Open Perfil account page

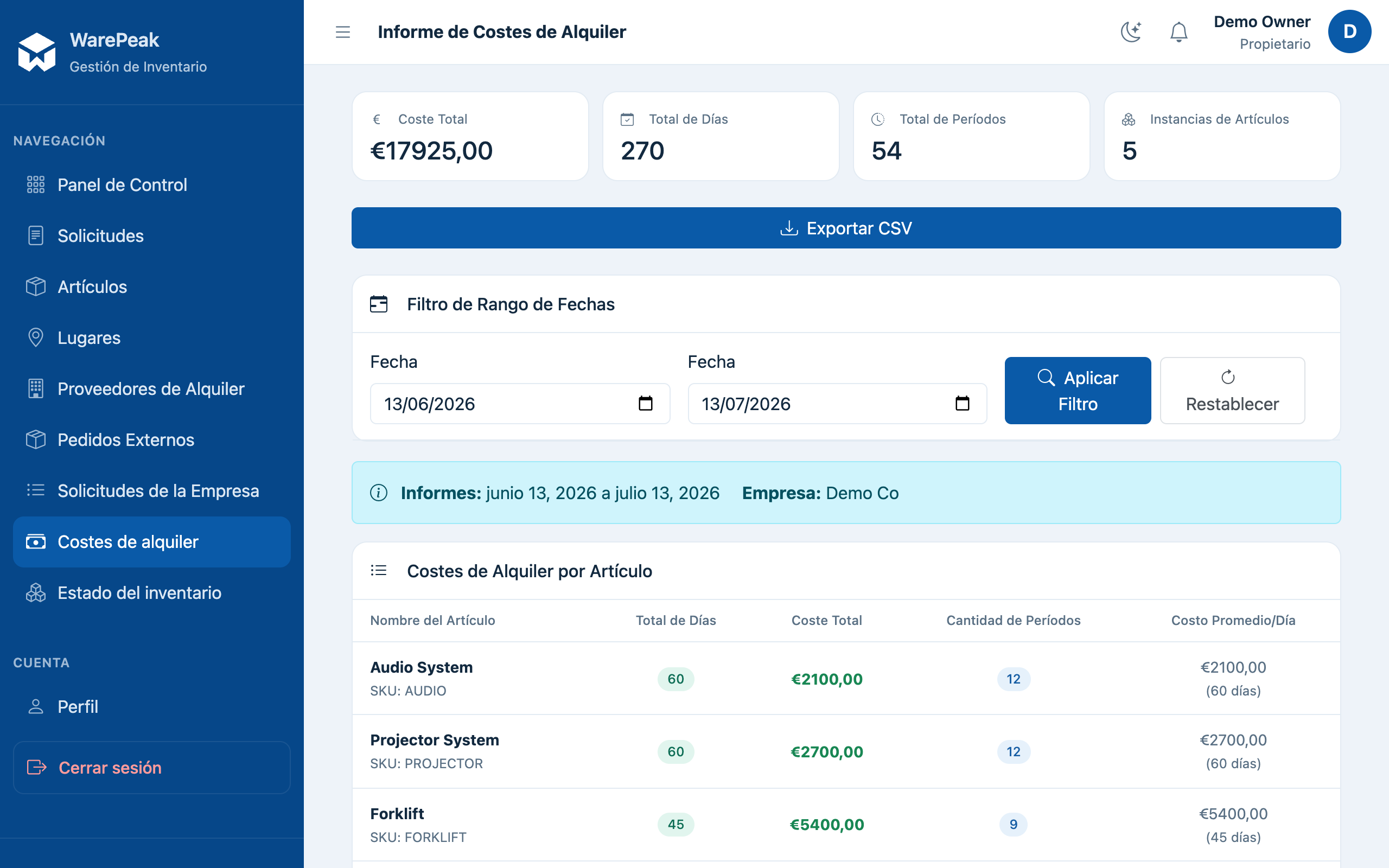[x=151, y=707]
